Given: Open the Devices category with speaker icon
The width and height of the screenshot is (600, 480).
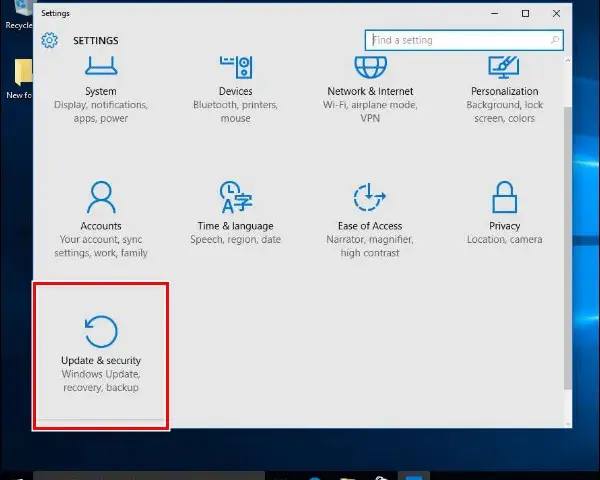Looking at the screenshot, I should click(235, 90).
